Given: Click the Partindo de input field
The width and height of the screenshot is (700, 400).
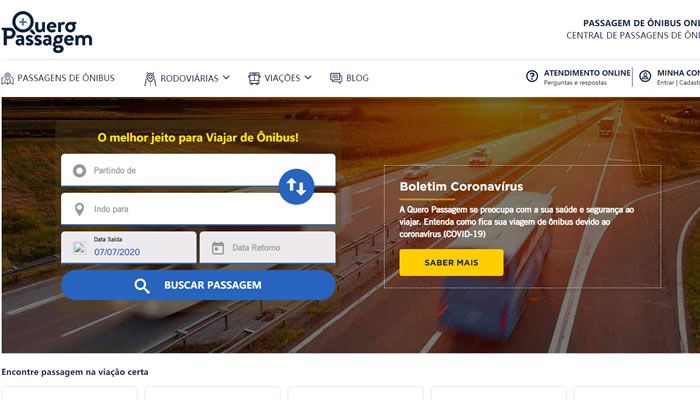Looking at the screenshot, I should tap(198, 170).
